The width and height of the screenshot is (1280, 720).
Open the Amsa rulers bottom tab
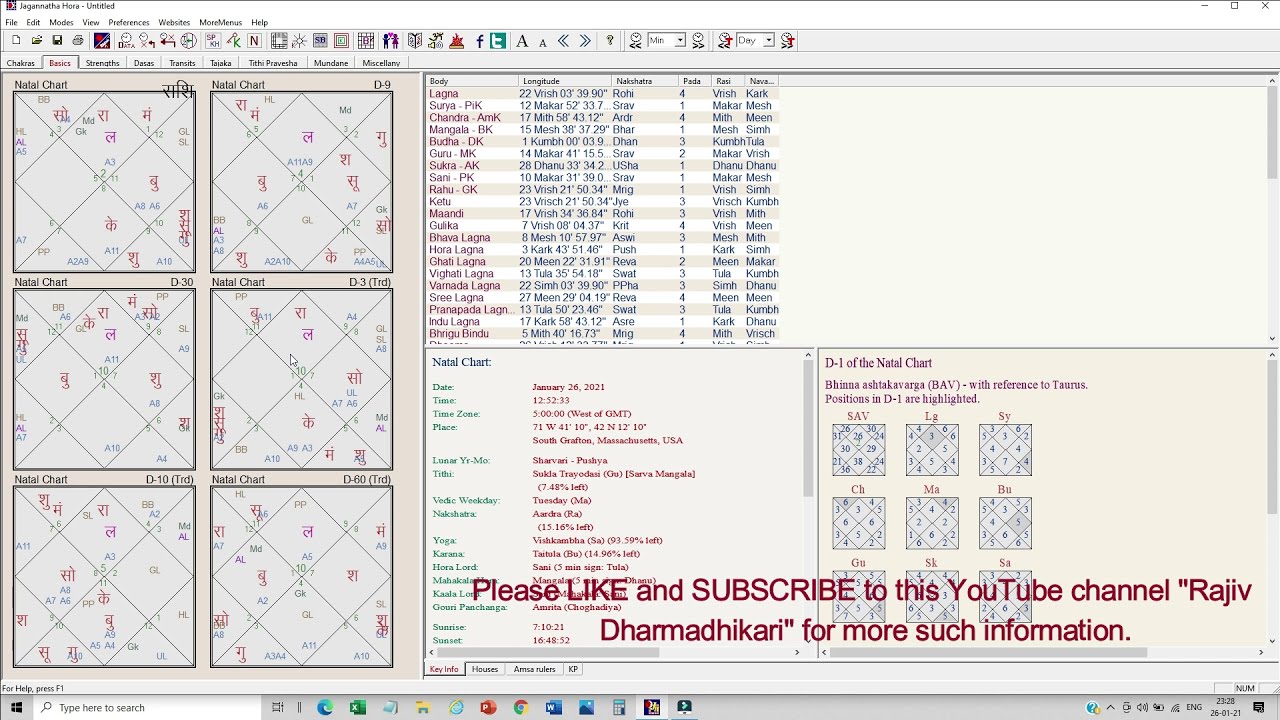point(534,669)
